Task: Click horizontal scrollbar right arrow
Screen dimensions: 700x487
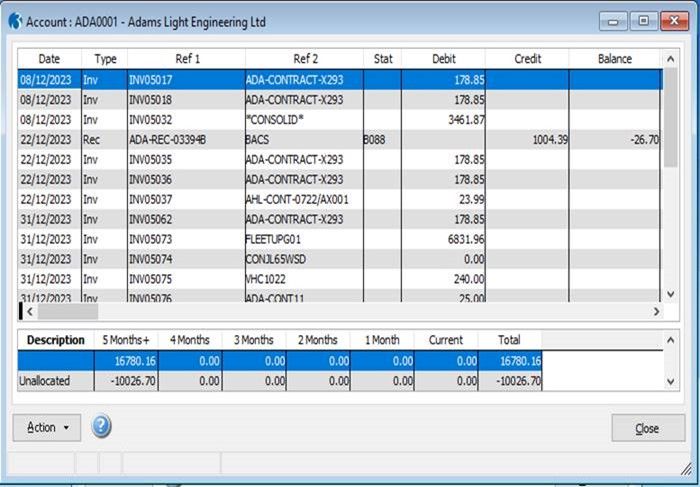Action: coord(656,312)
